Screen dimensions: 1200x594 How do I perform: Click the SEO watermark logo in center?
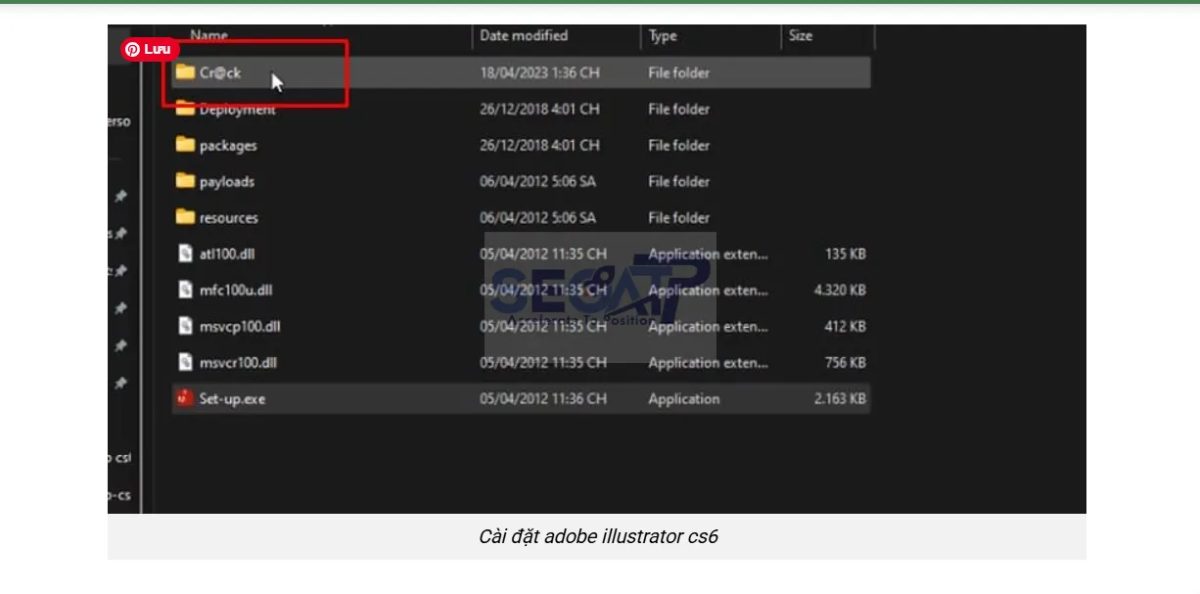[x=600, y=294]
